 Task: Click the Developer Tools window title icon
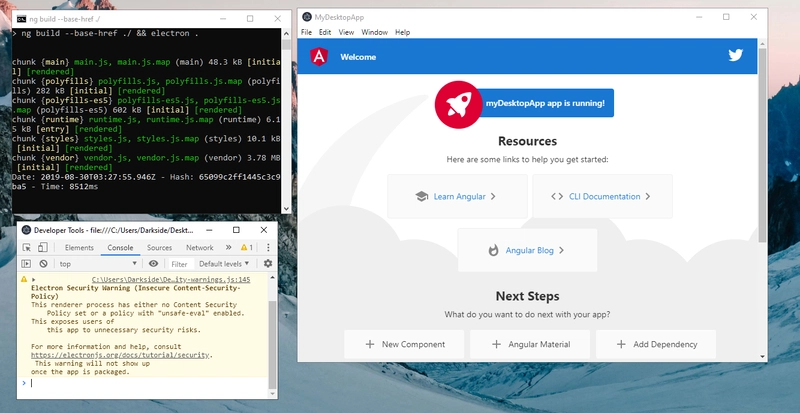pyautogui.click(x=26, y=230)
